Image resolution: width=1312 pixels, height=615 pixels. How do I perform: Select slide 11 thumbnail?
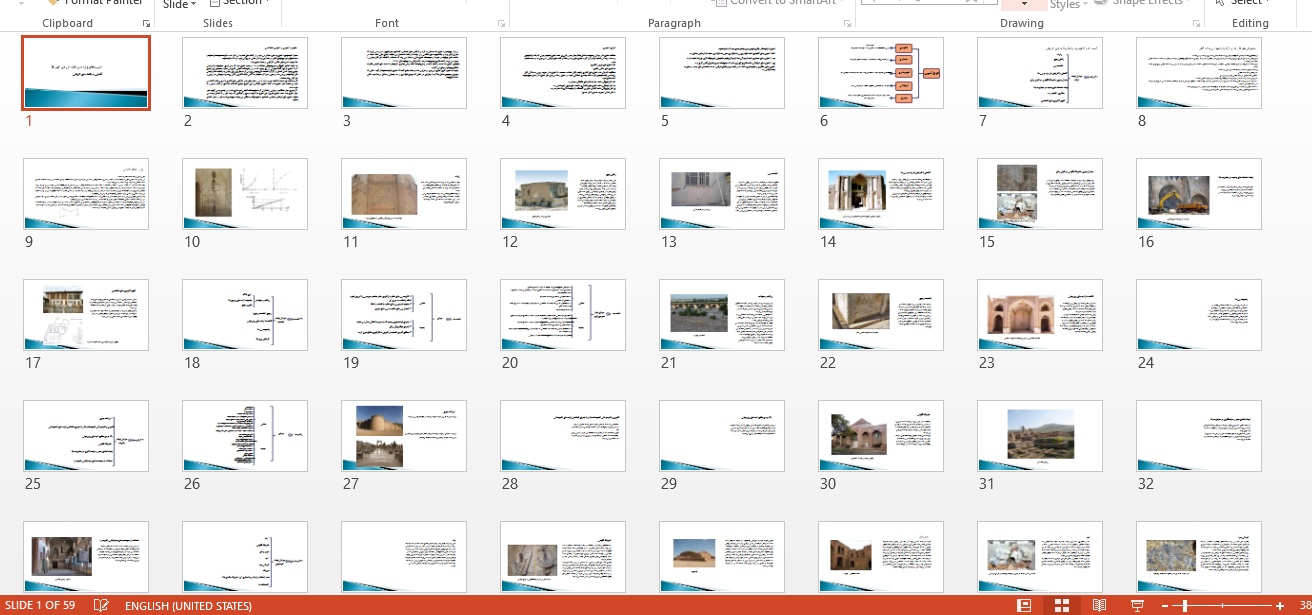click(x=404, y=194)
